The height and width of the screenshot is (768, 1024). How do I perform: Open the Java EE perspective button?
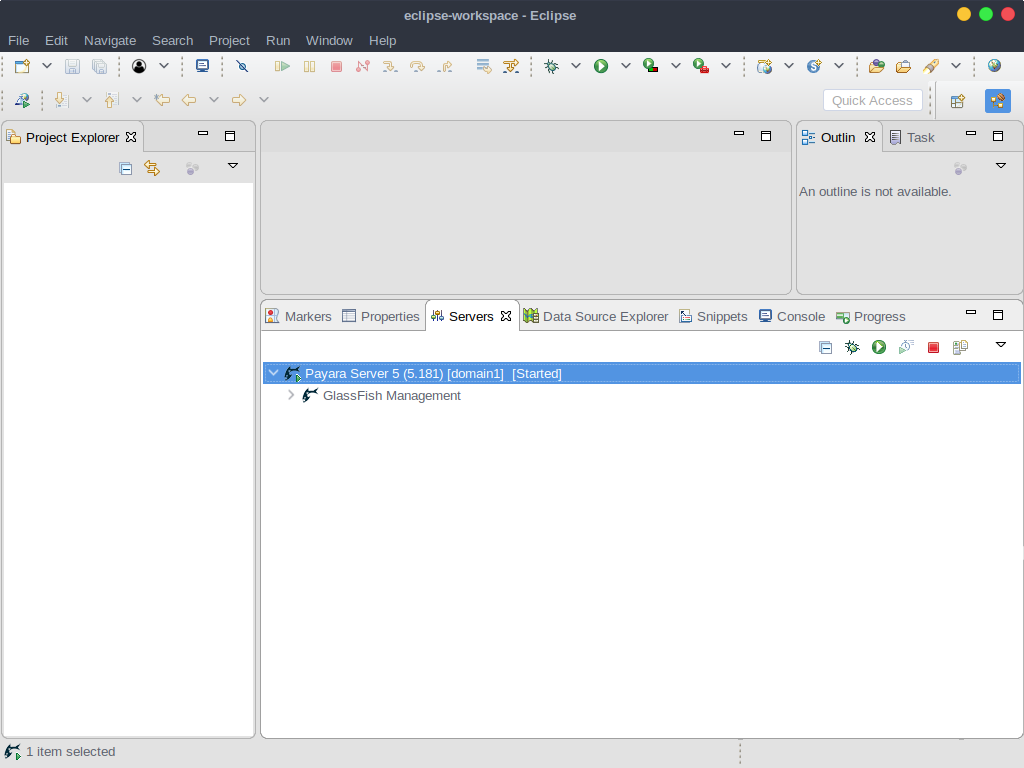(x=997, y=101)
